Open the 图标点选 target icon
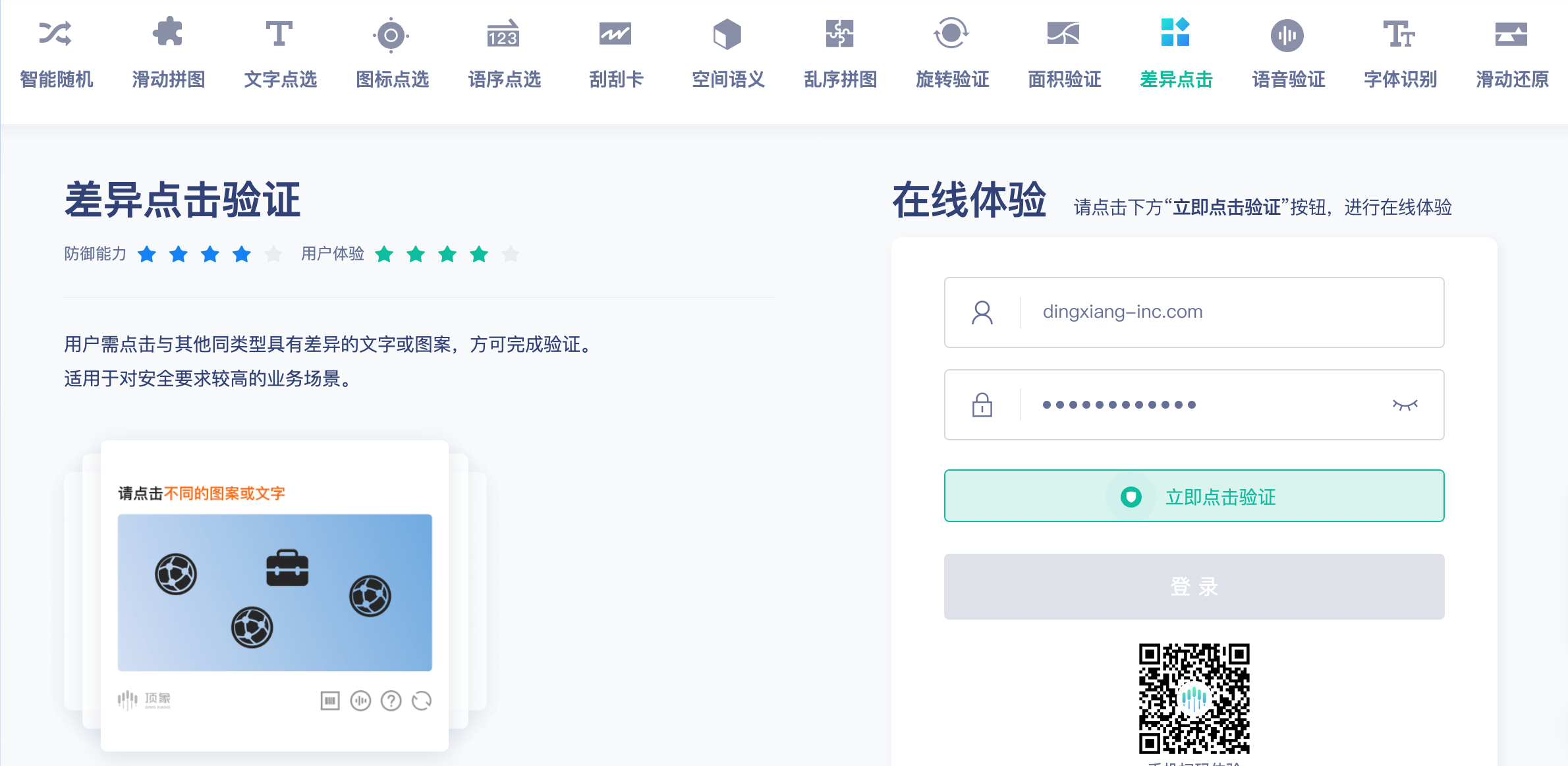The height and width of the screenshot is (766, 1568). click(391, 35)
